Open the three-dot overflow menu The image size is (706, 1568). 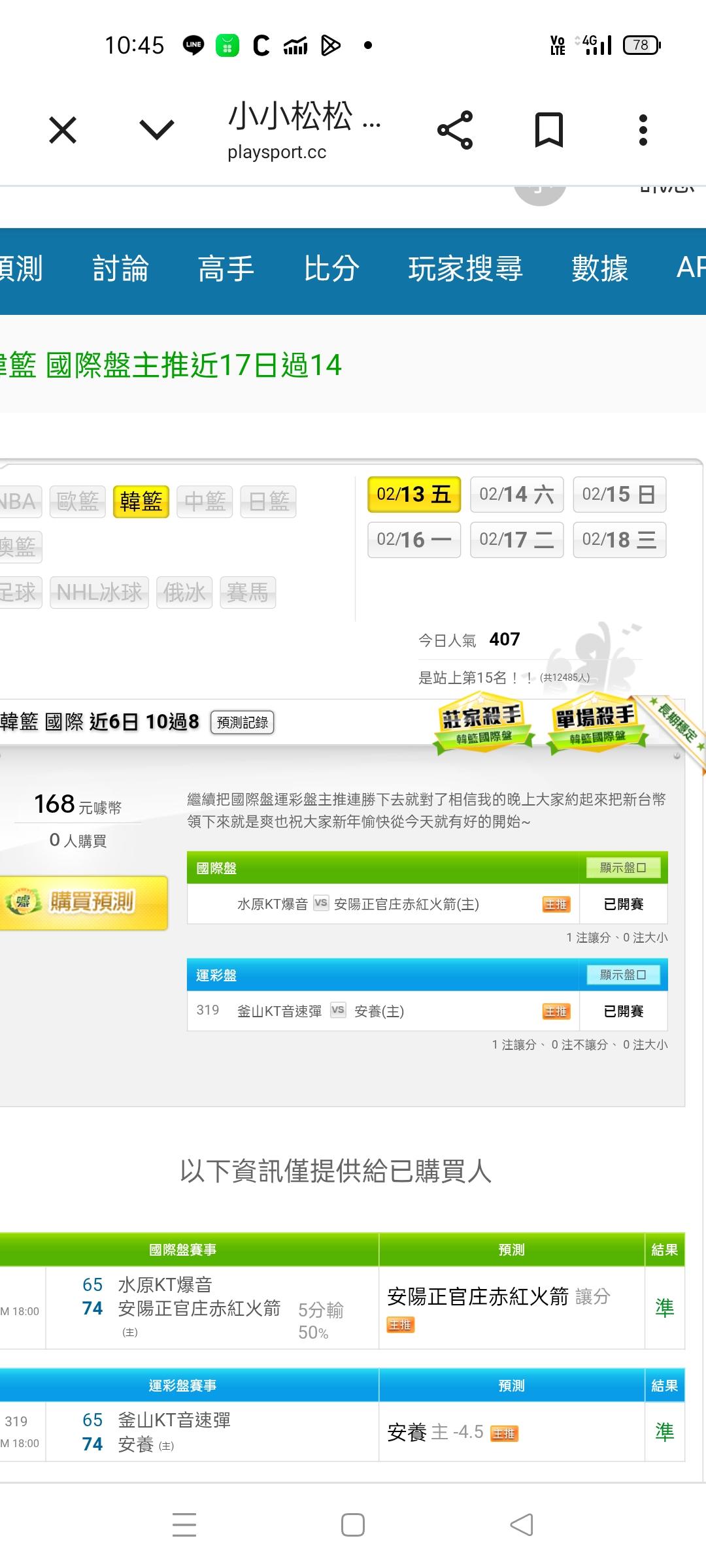643,130
